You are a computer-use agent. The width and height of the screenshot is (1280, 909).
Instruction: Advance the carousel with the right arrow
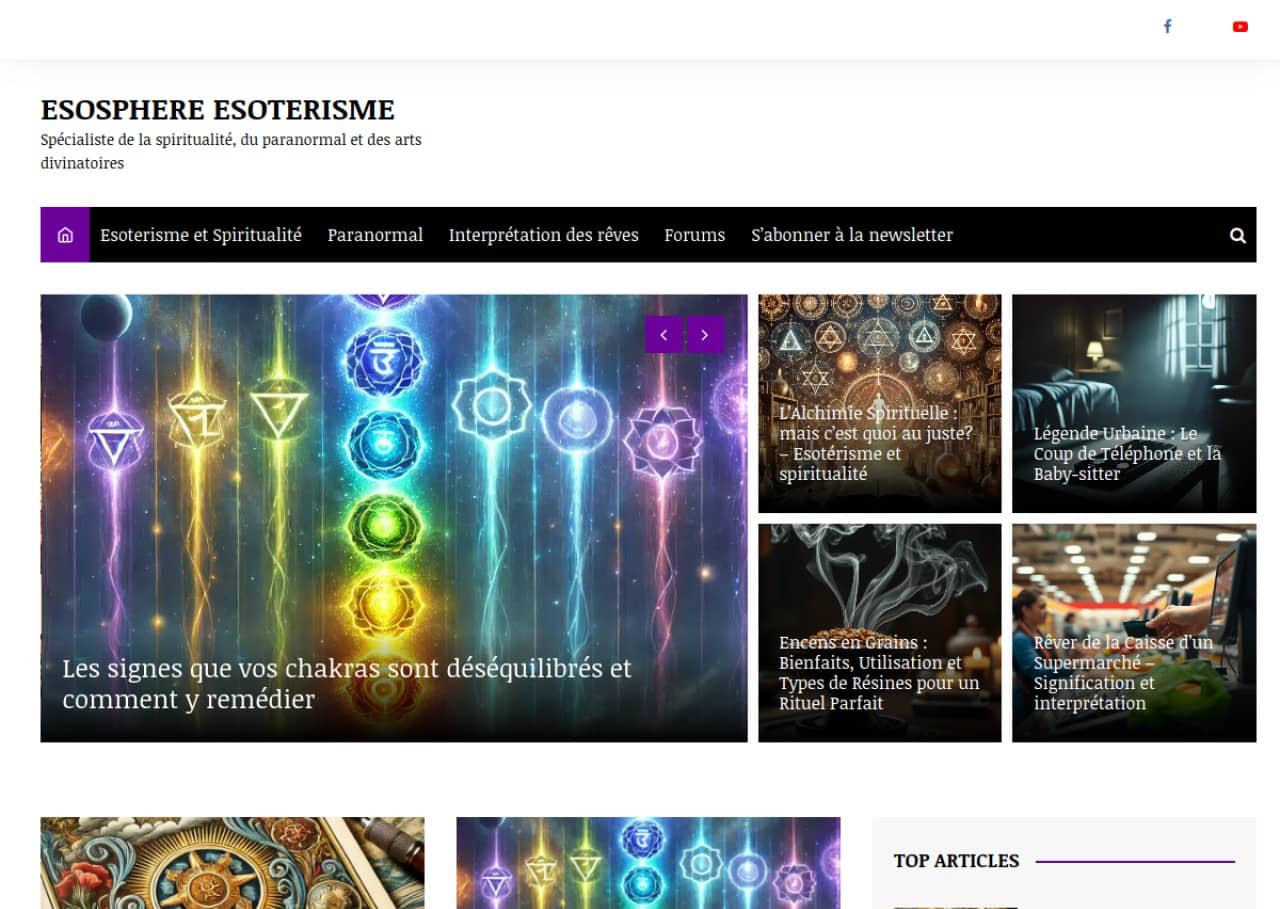click(x=705, y=334)
